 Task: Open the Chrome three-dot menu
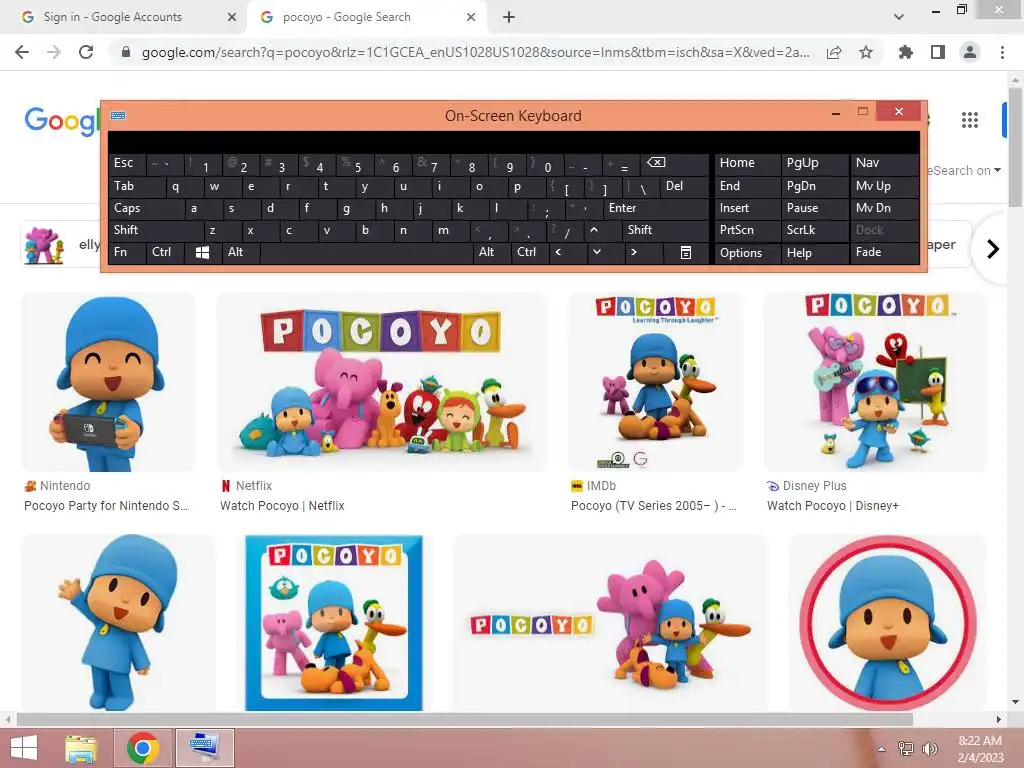click(x=1002, y=52)
